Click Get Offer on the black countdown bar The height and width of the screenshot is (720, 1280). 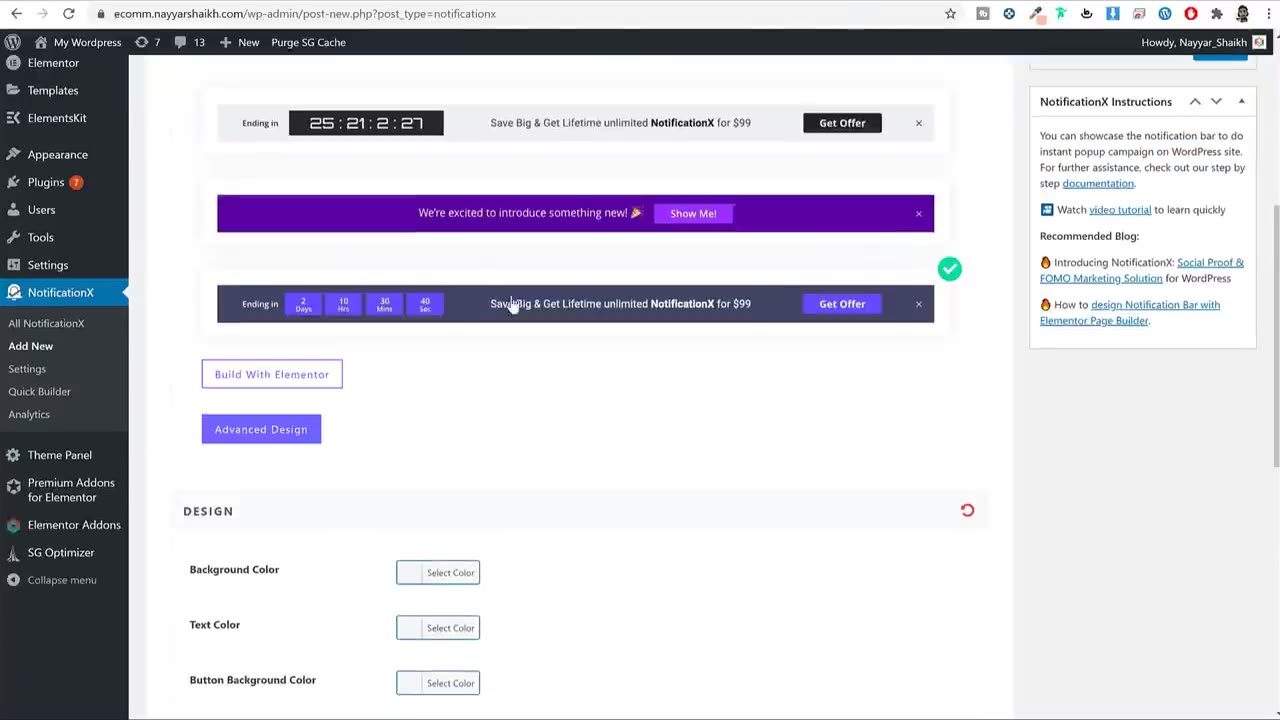click(x=842, y=123)
